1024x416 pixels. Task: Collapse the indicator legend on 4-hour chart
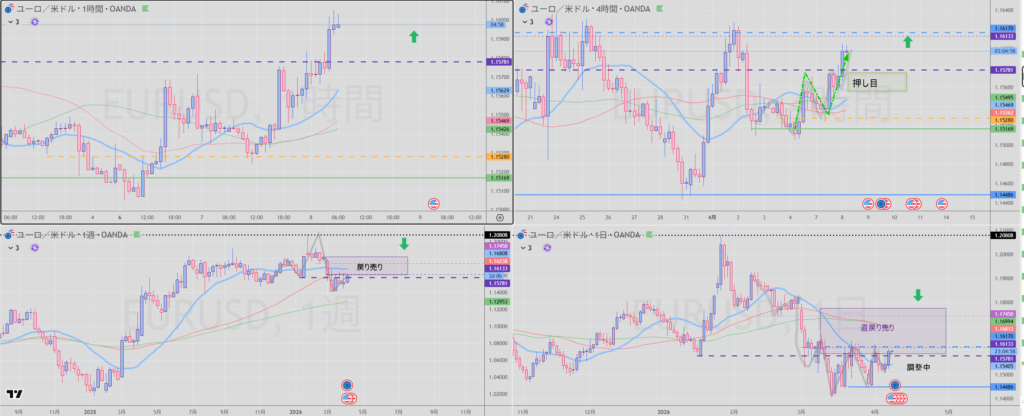521,20
